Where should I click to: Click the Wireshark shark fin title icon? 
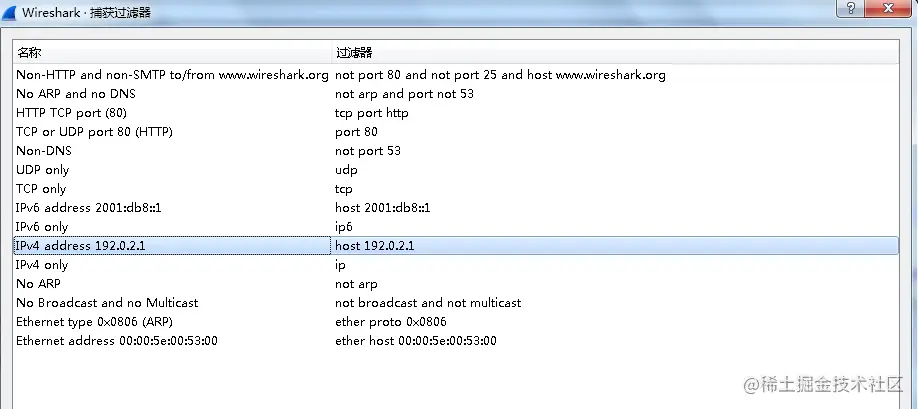(x=10, y=12)
